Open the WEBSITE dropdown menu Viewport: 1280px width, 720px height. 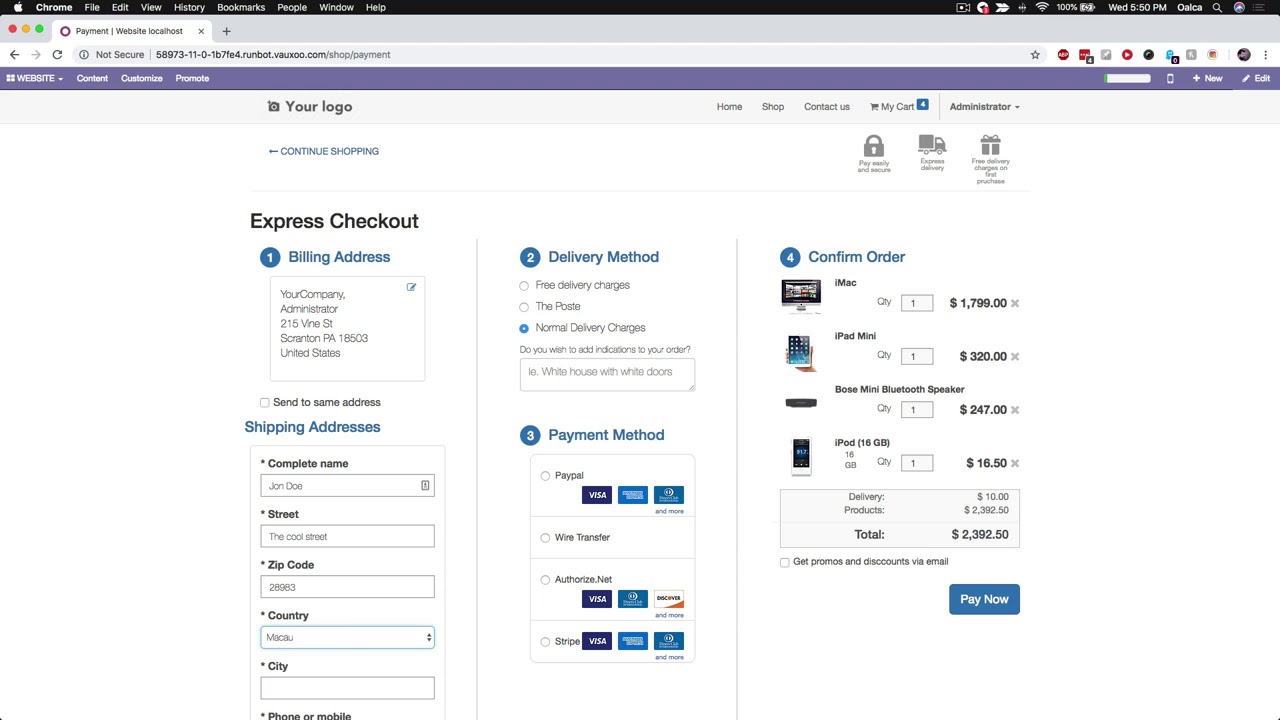(35, 78)
